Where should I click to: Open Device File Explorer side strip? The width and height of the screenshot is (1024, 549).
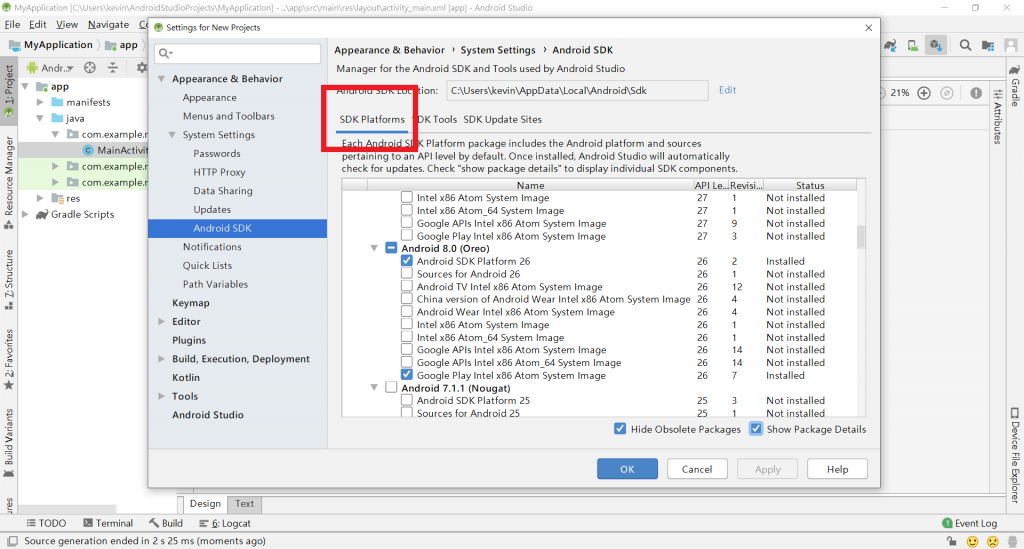pos(1015,455)
